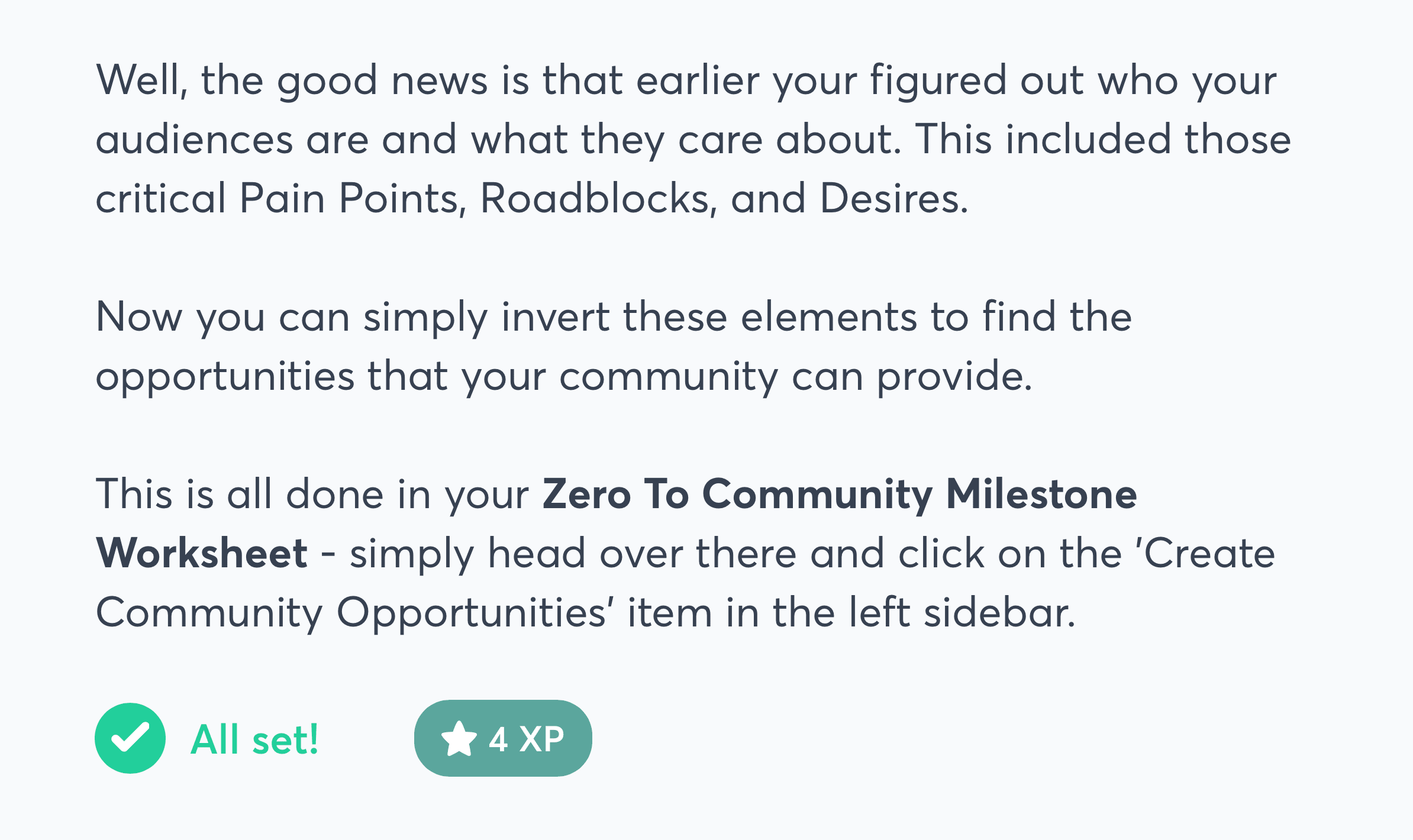
Task: Click the words "This is all done"
Action: pos(239,495)
